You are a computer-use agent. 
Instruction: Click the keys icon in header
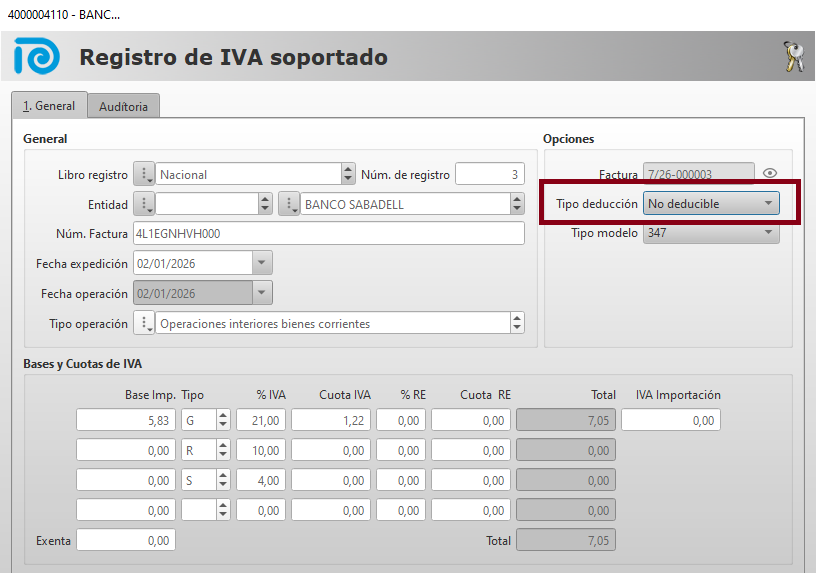pyautogui.click(x=792, y=58)
